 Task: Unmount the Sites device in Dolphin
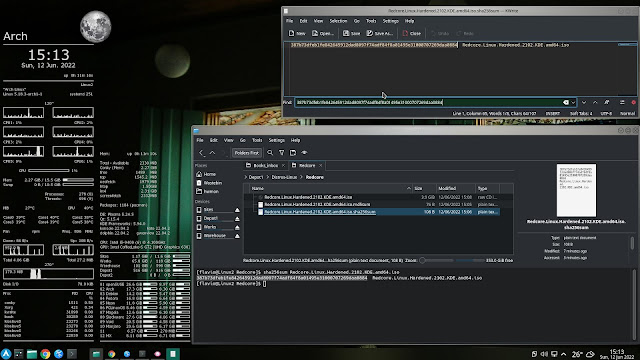click(237, 210)
